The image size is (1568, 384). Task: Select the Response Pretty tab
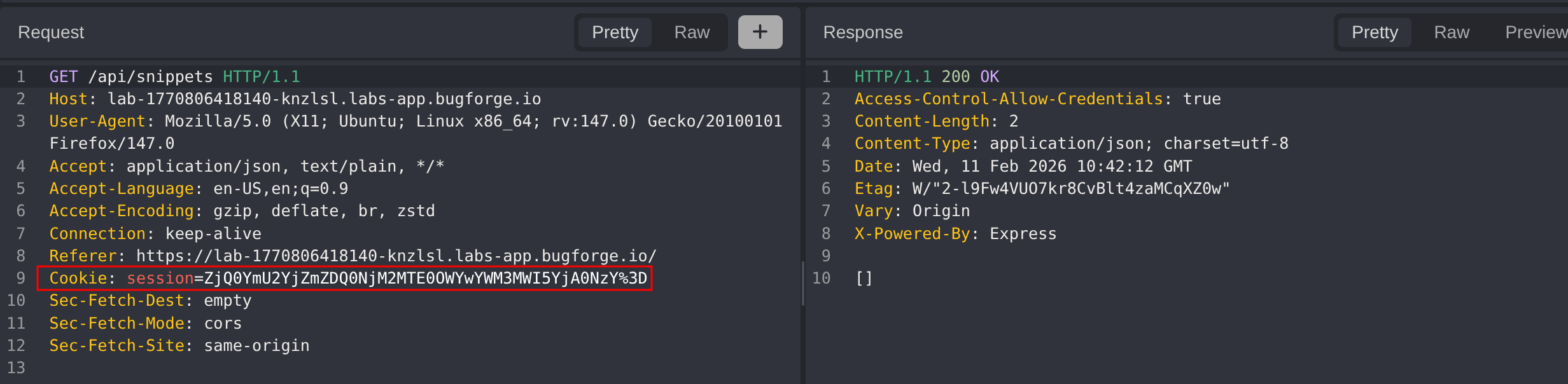click(x=1375, y=32)
